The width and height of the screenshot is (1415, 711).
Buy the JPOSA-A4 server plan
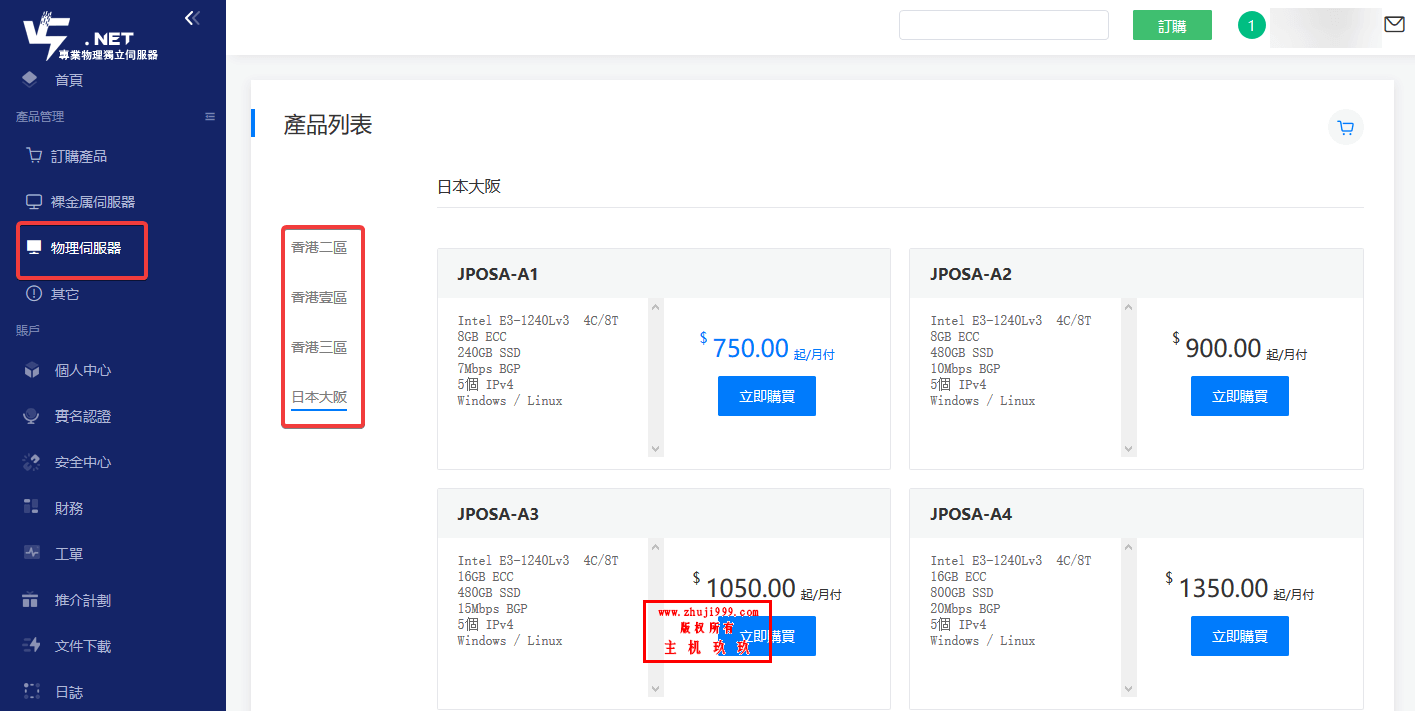coord(1239,636)
